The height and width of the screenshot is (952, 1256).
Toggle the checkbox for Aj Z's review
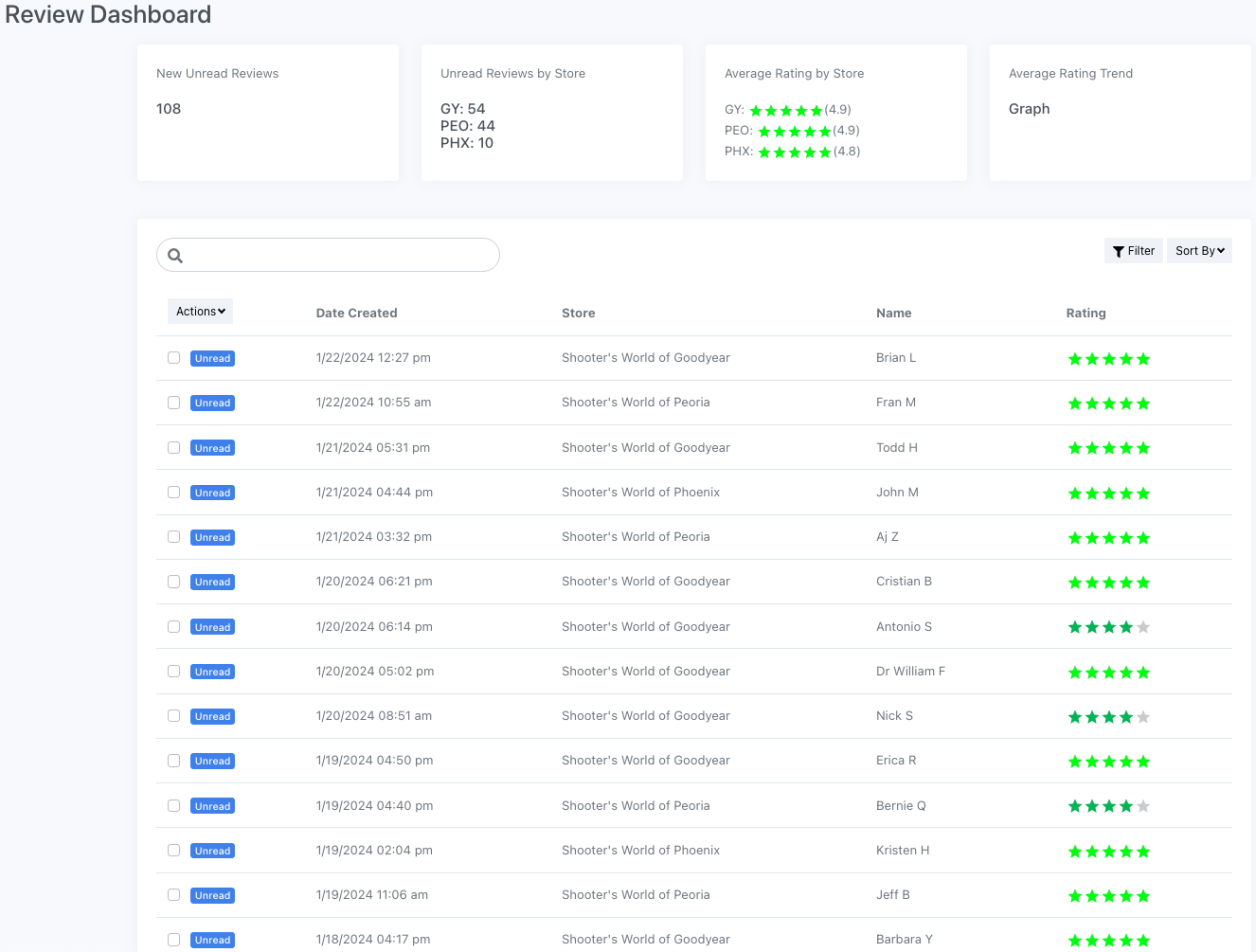(x=174, y=536)
